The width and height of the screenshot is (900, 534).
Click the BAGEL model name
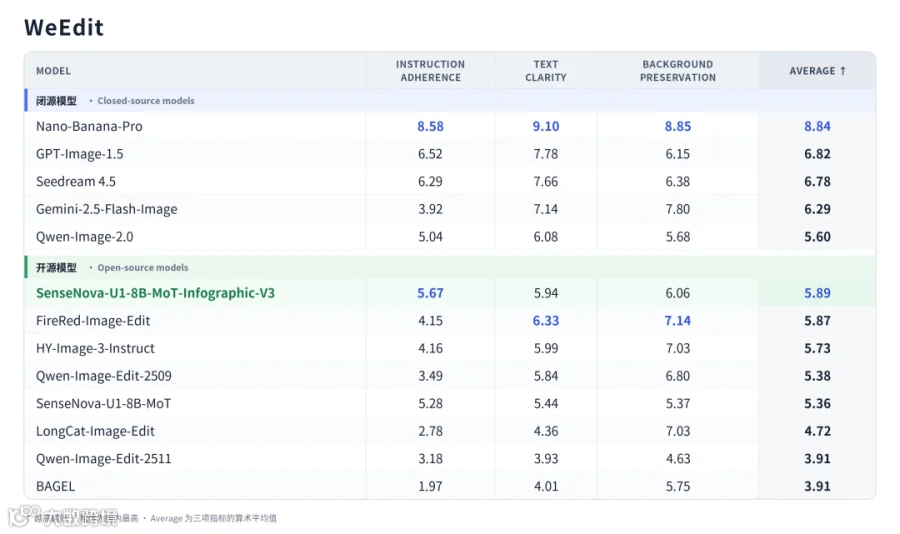tap(55, 486)
